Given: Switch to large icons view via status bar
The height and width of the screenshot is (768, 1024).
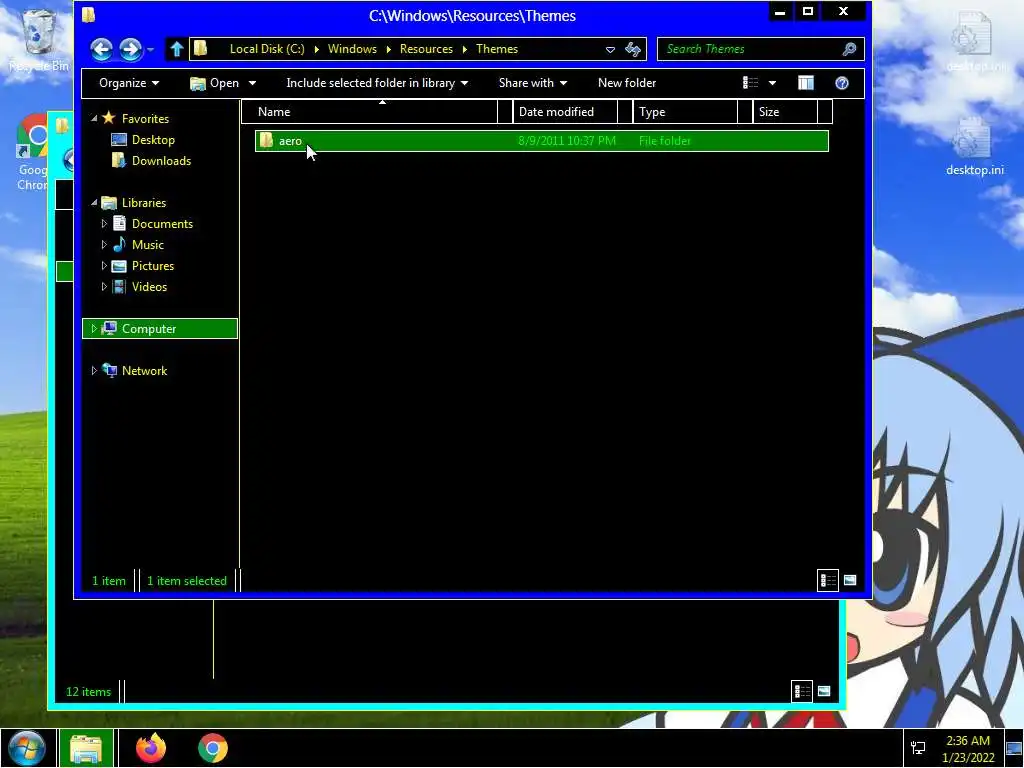Looking at the screenshot, I should (x=850, y=580).
